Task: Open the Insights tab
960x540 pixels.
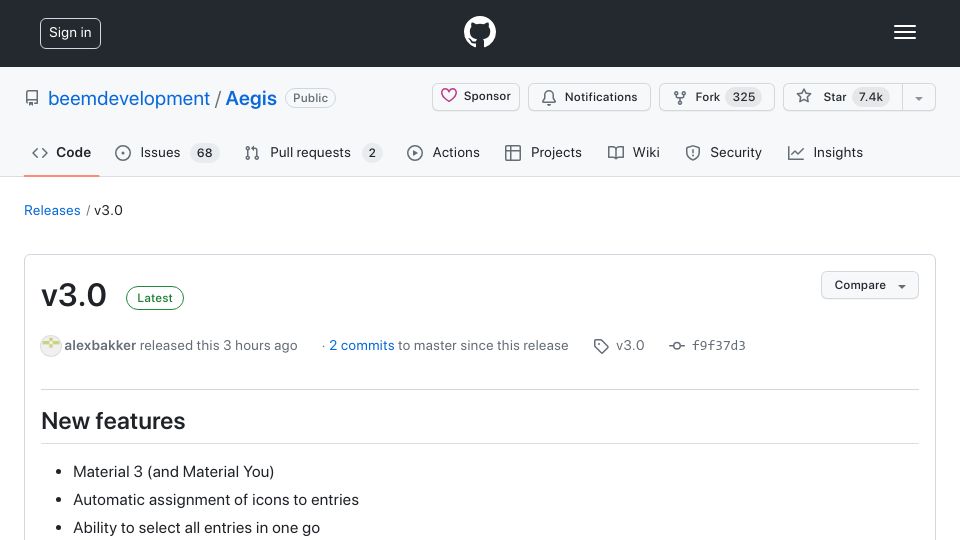Action: tap(825, 152)
